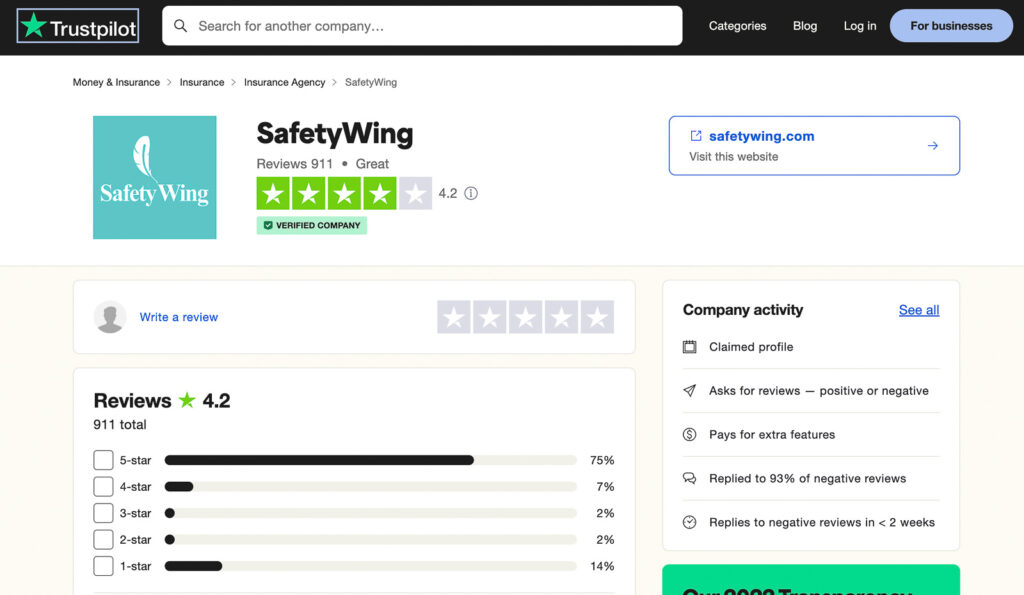This screenshot has width=1024, height=595.
Task: Go to the Blog page
Action: [x=805, y=26]
